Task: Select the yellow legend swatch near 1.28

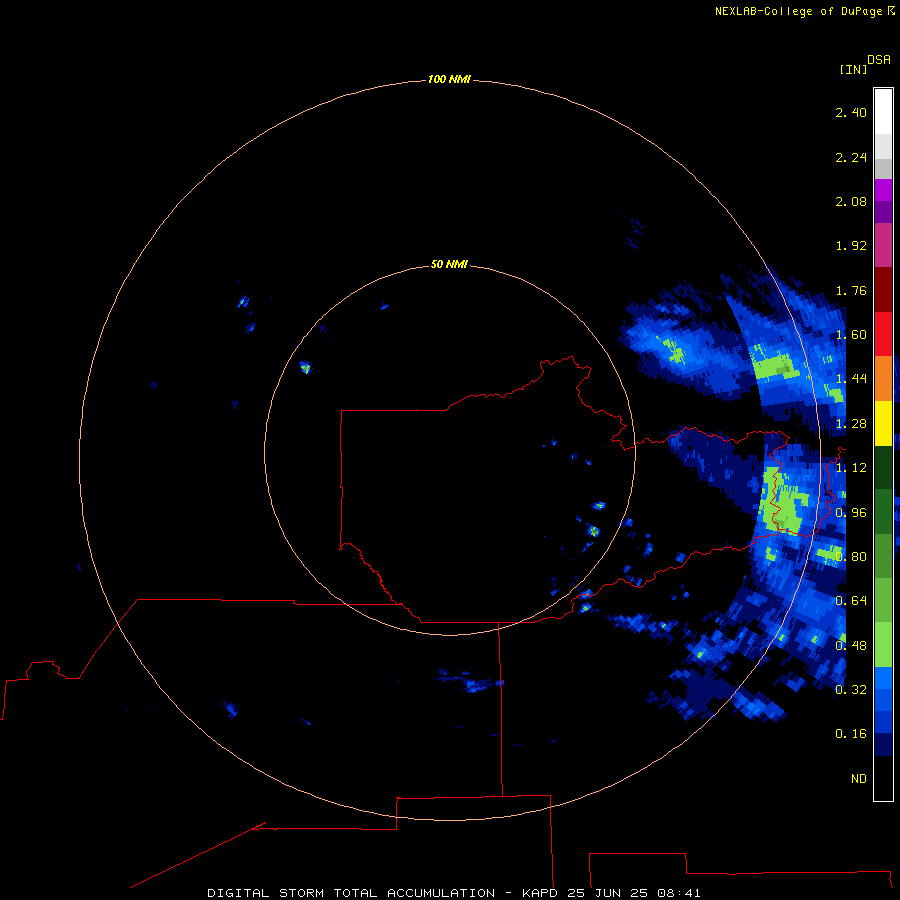Action: [883, 423]
